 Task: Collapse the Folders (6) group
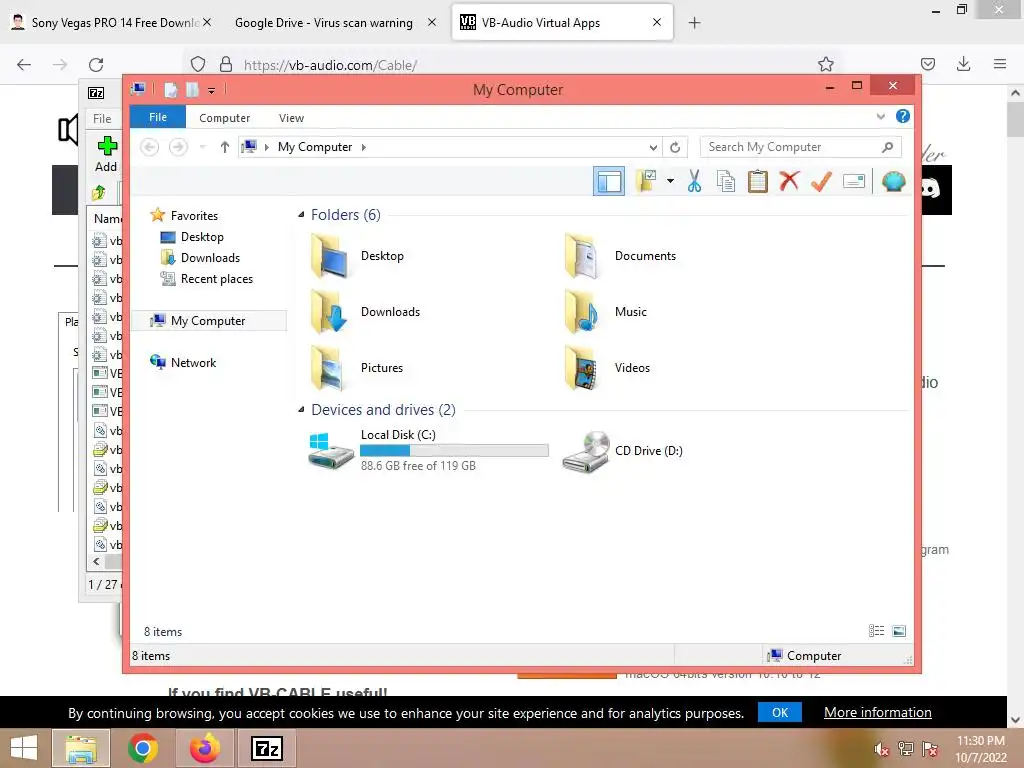click(301, 215)
